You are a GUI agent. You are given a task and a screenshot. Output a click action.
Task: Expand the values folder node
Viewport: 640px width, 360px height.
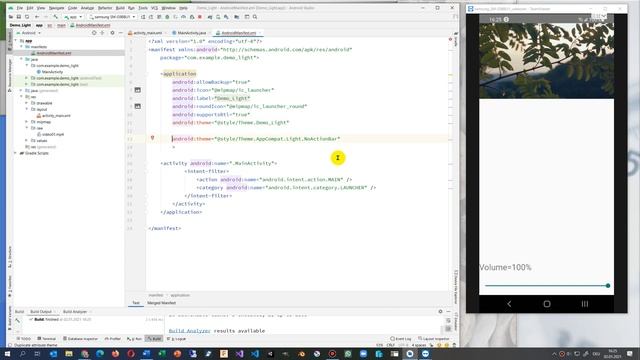tap(27, 140)
